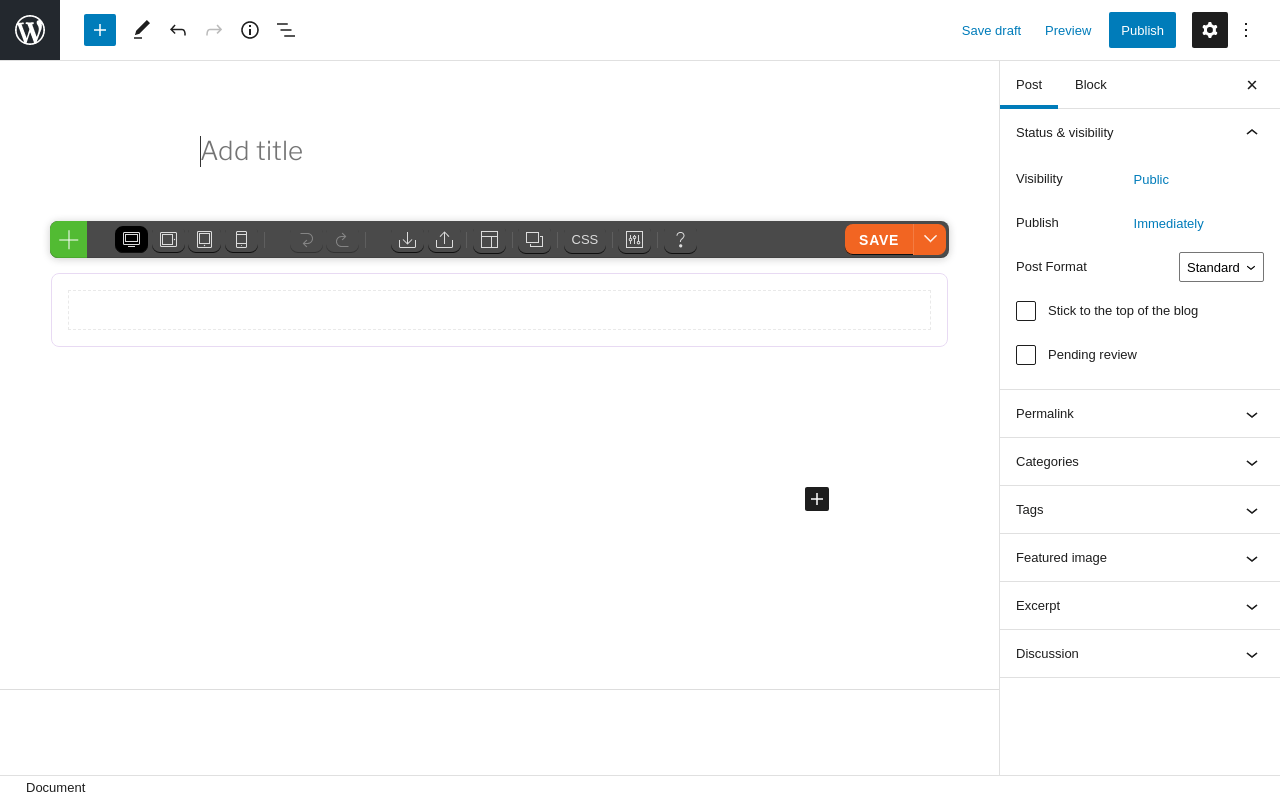Enable Stick to the top of the blog

[1026, 311]
